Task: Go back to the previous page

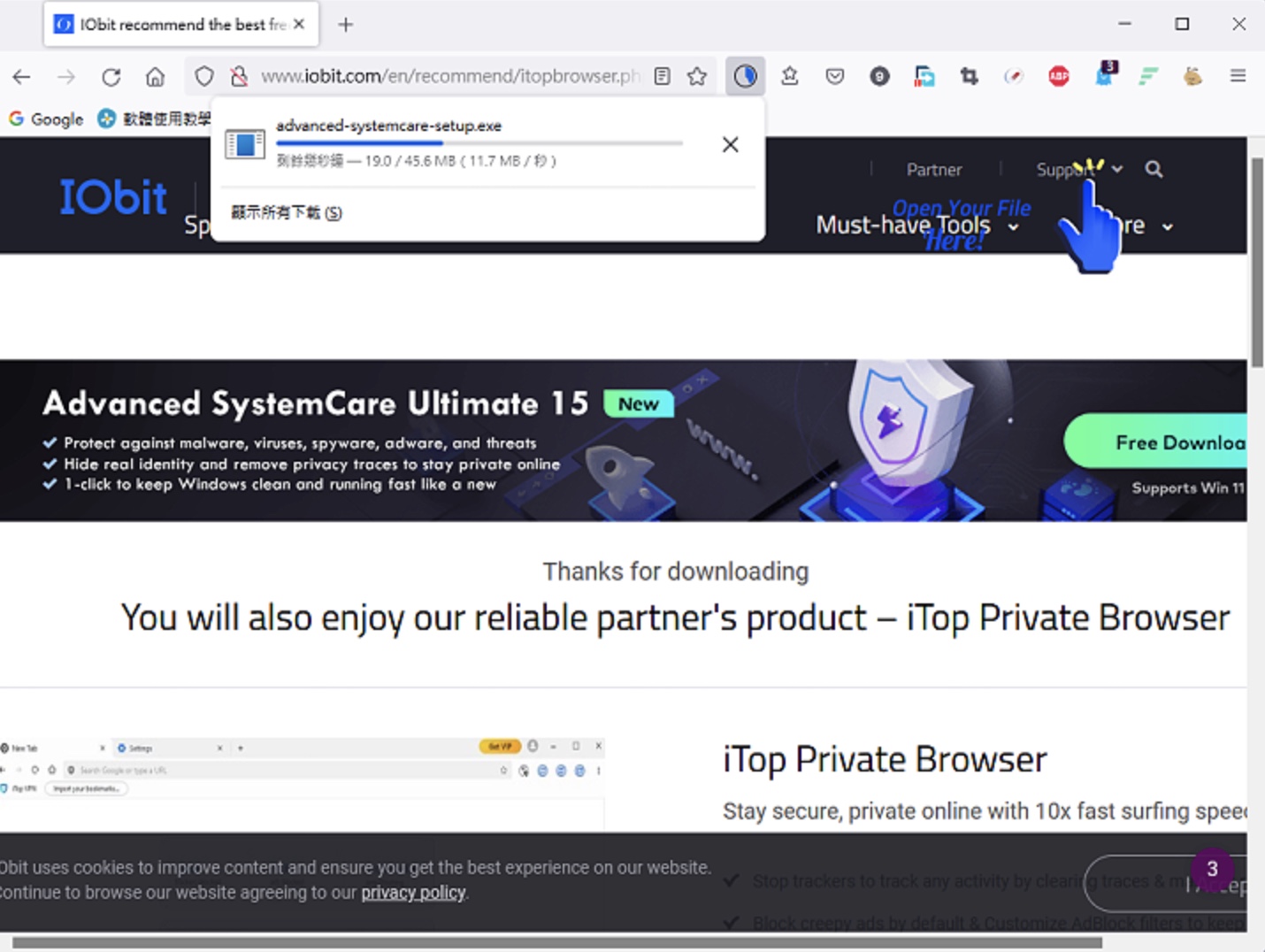Action: pyautogui.click(x=22, y=77)
